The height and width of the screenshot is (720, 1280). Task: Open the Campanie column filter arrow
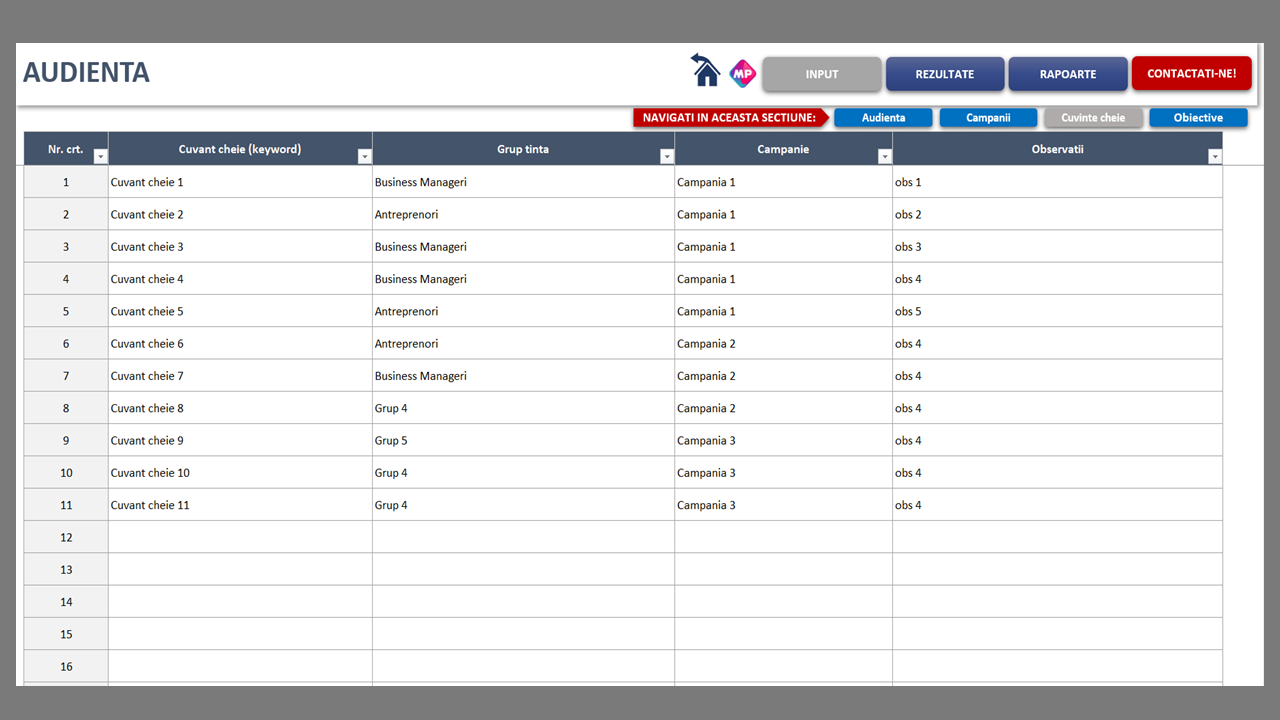(x=884, y=157)
